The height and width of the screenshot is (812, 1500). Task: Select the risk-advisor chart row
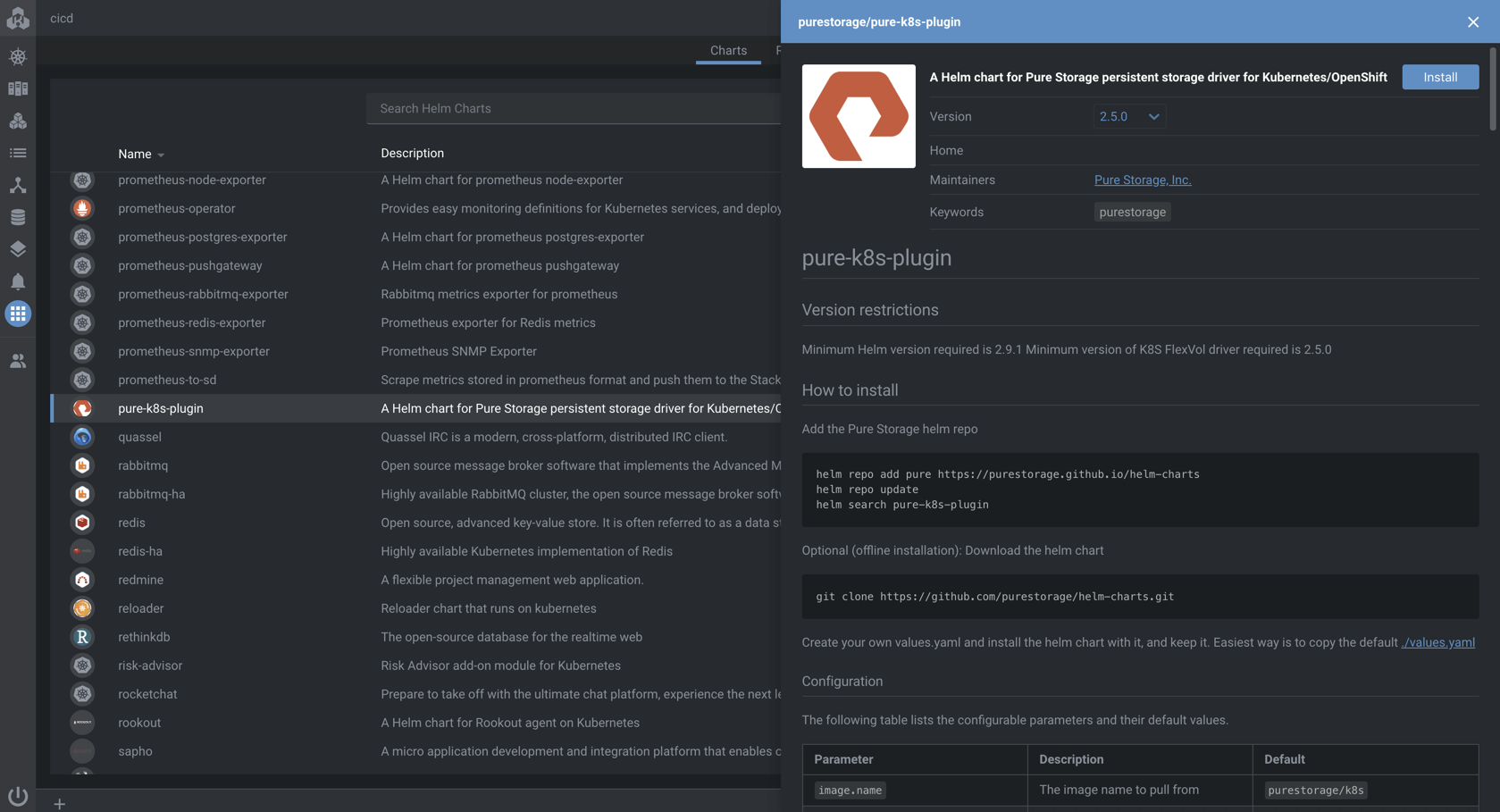point(415,666)
